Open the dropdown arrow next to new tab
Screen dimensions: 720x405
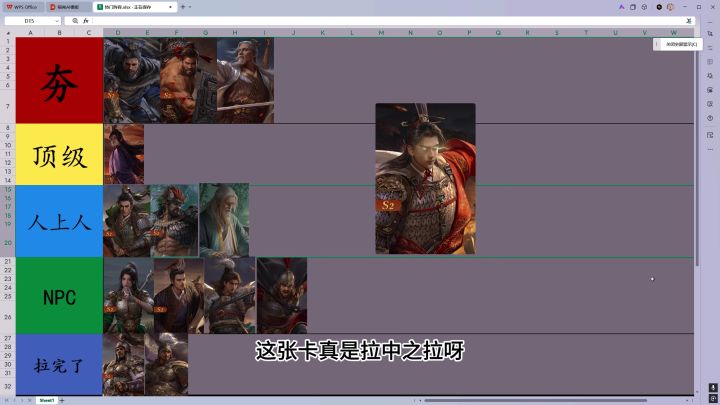pos(190,7)
